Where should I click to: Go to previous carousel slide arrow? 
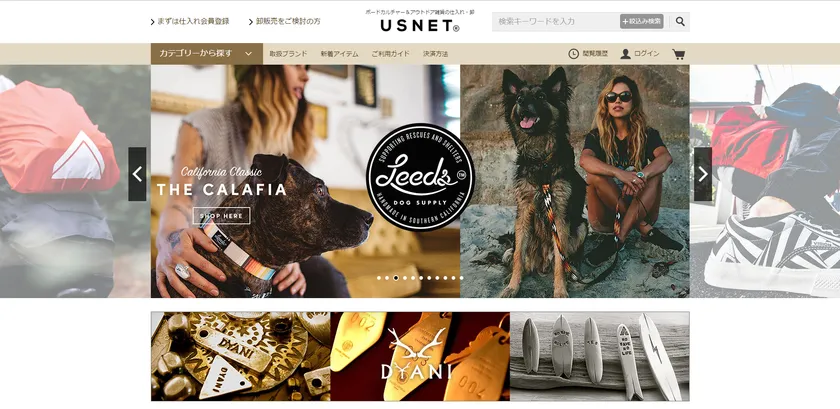137,174
